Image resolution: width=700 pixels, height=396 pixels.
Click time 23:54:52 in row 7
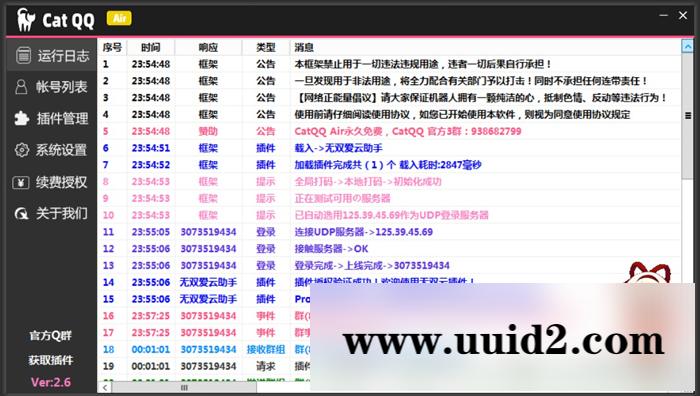click(151, 165)
